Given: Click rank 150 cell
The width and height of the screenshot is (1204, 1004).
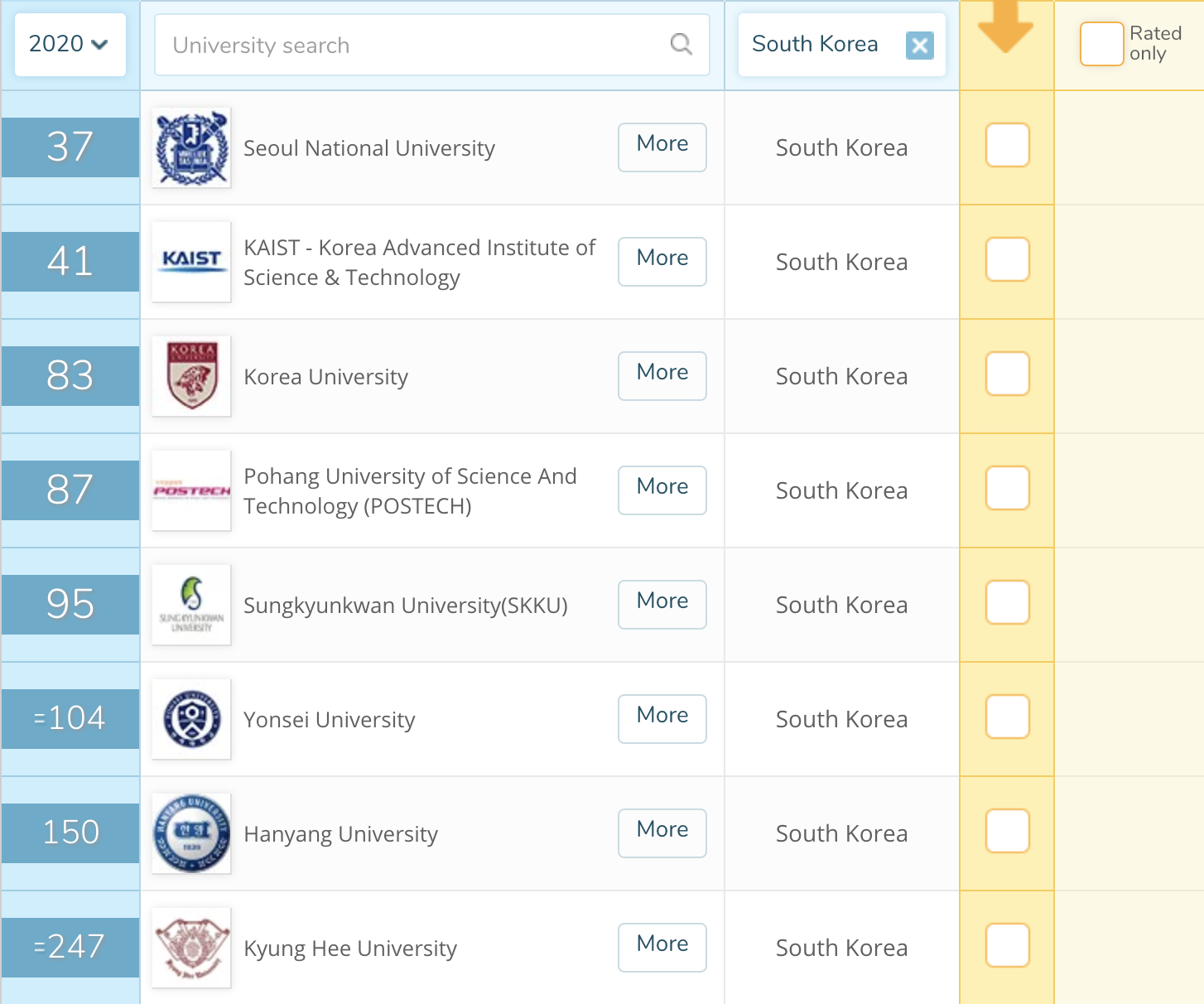Looking at the screenshot, I should [x=70, y=833].
